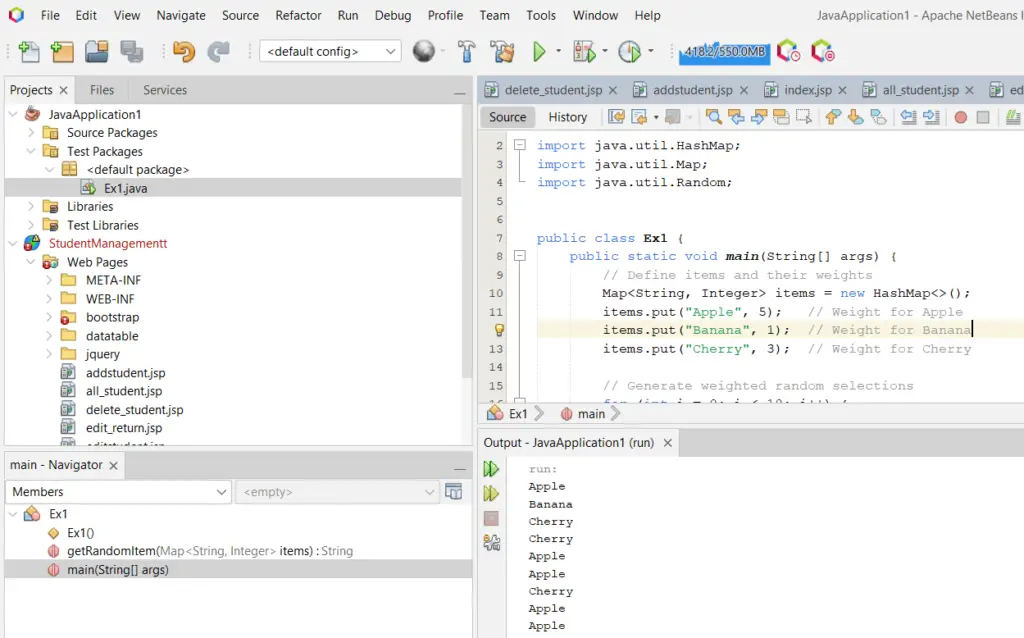
Task: Toggle a bookmark with editor toolbar icon
Action: (x=877, y=116)
